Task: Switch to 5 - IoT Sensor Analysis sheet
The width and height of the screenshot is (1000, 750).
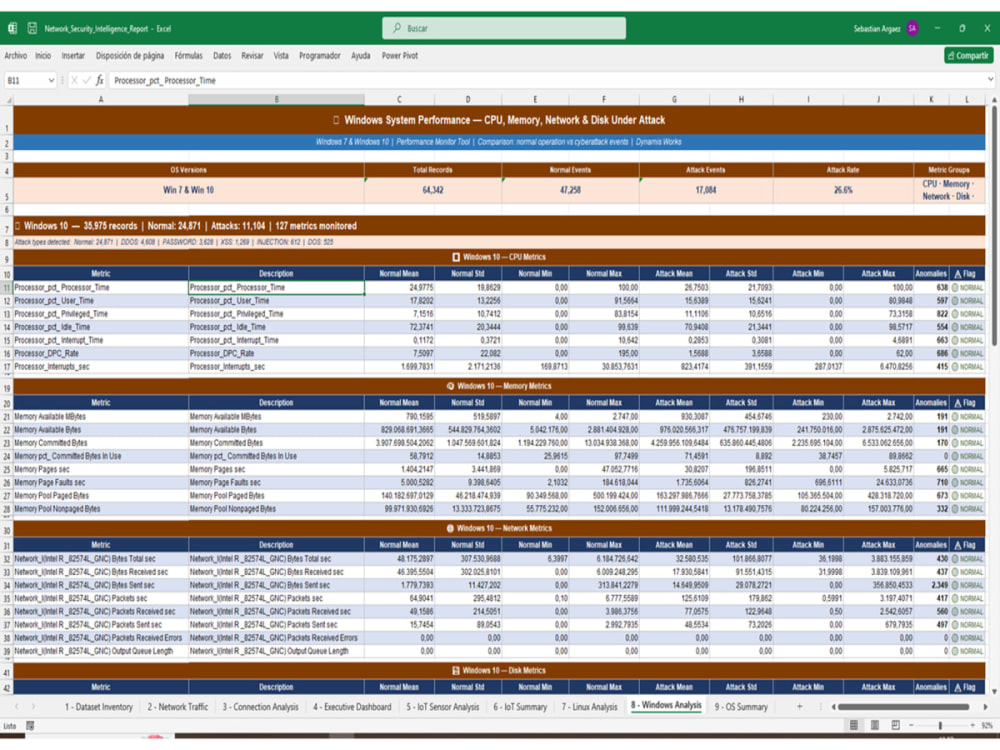Action: 443,707
